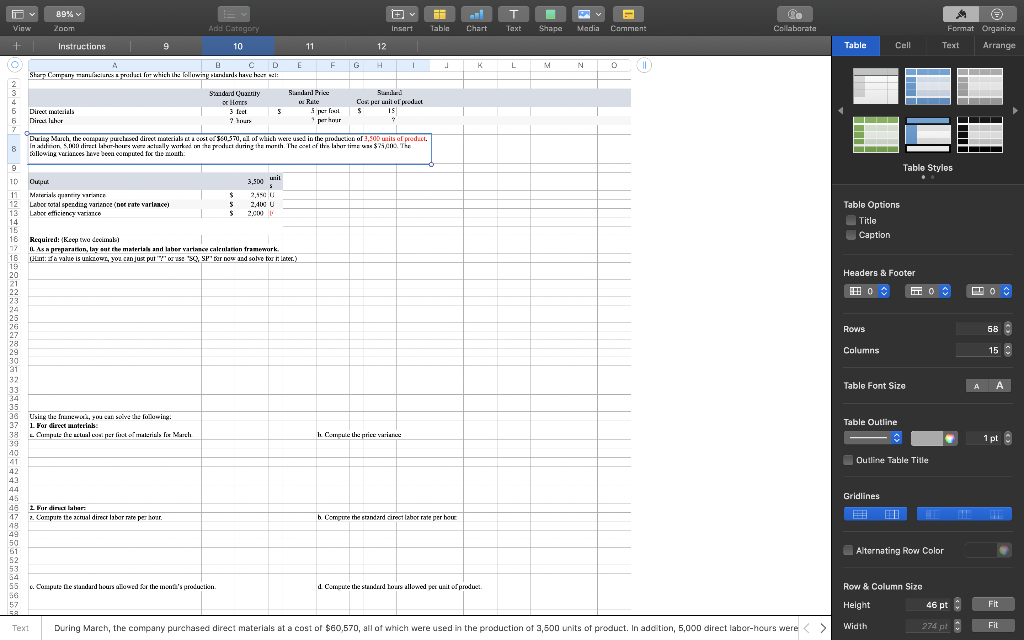
Task: Open the Table Outline style dropdown
Action: pyautogui.click(x=871, y=437)
